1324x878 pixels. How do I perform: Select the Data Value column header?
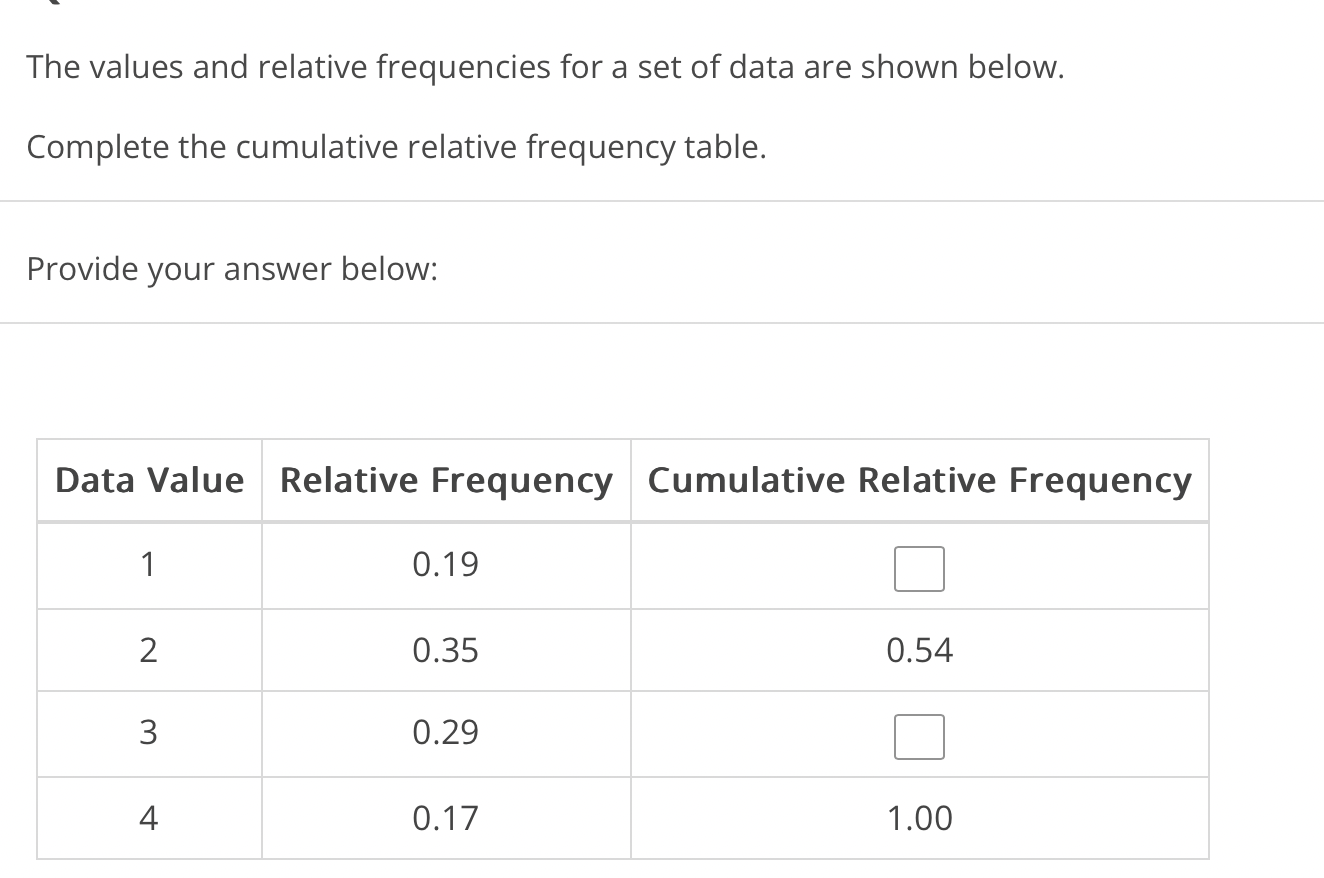point(149,481)
